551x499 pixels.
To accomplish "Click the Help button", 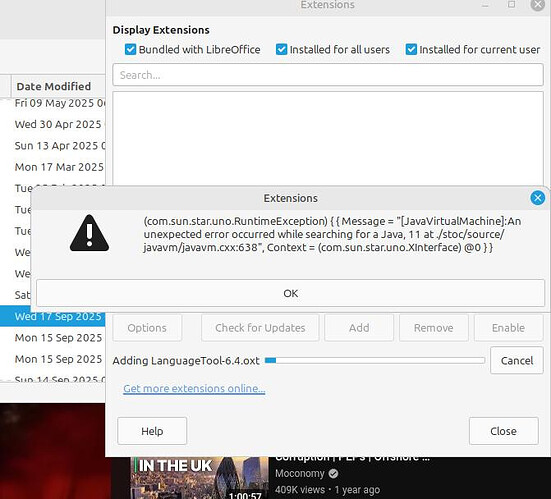I will coord(152,431).
